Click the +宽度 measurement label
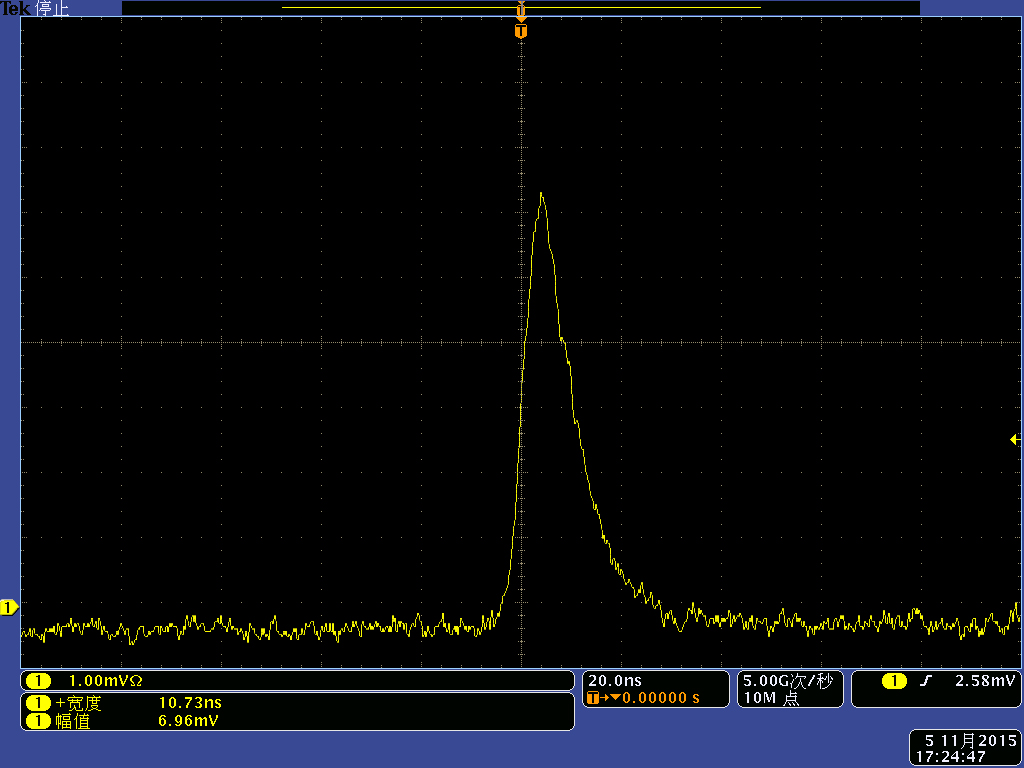The width and height of the screenshot is (1024, 768). click(79, 703)
